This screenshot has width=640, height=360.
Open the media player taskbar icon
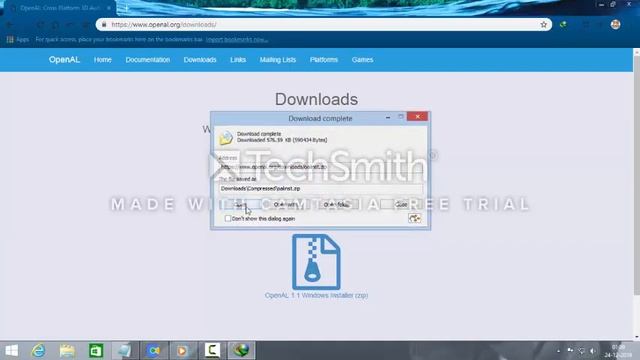click(182, 350)
